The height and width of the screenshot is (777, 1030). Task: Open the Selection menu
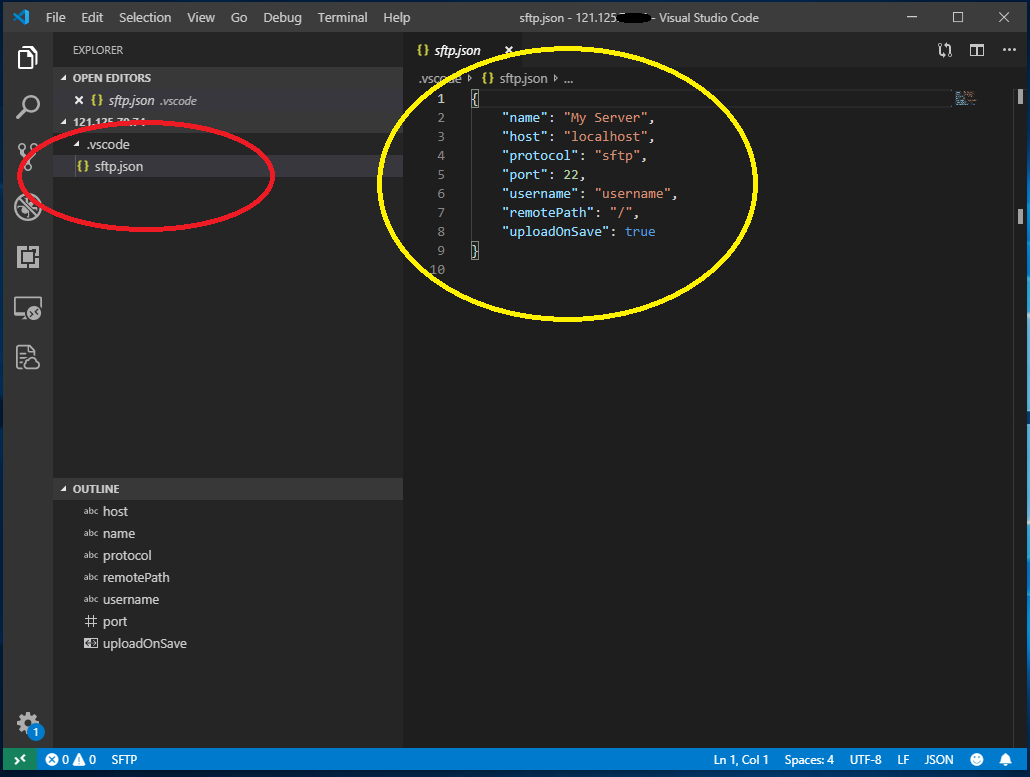[x=145, y=17]
